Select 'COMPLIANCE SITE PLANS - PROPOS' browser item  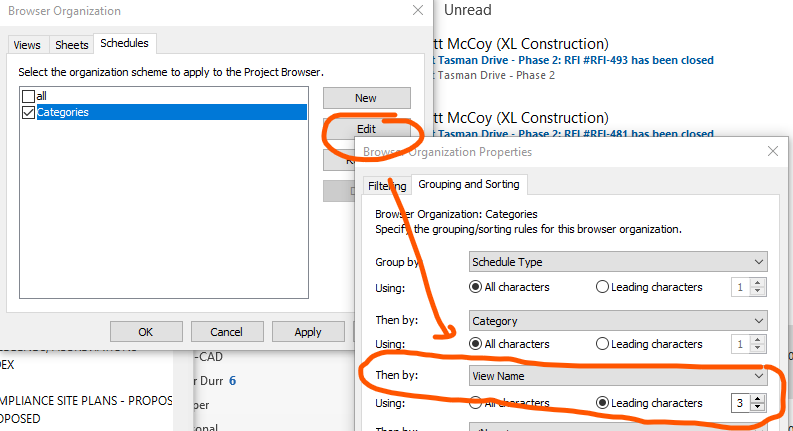point(86,401)
